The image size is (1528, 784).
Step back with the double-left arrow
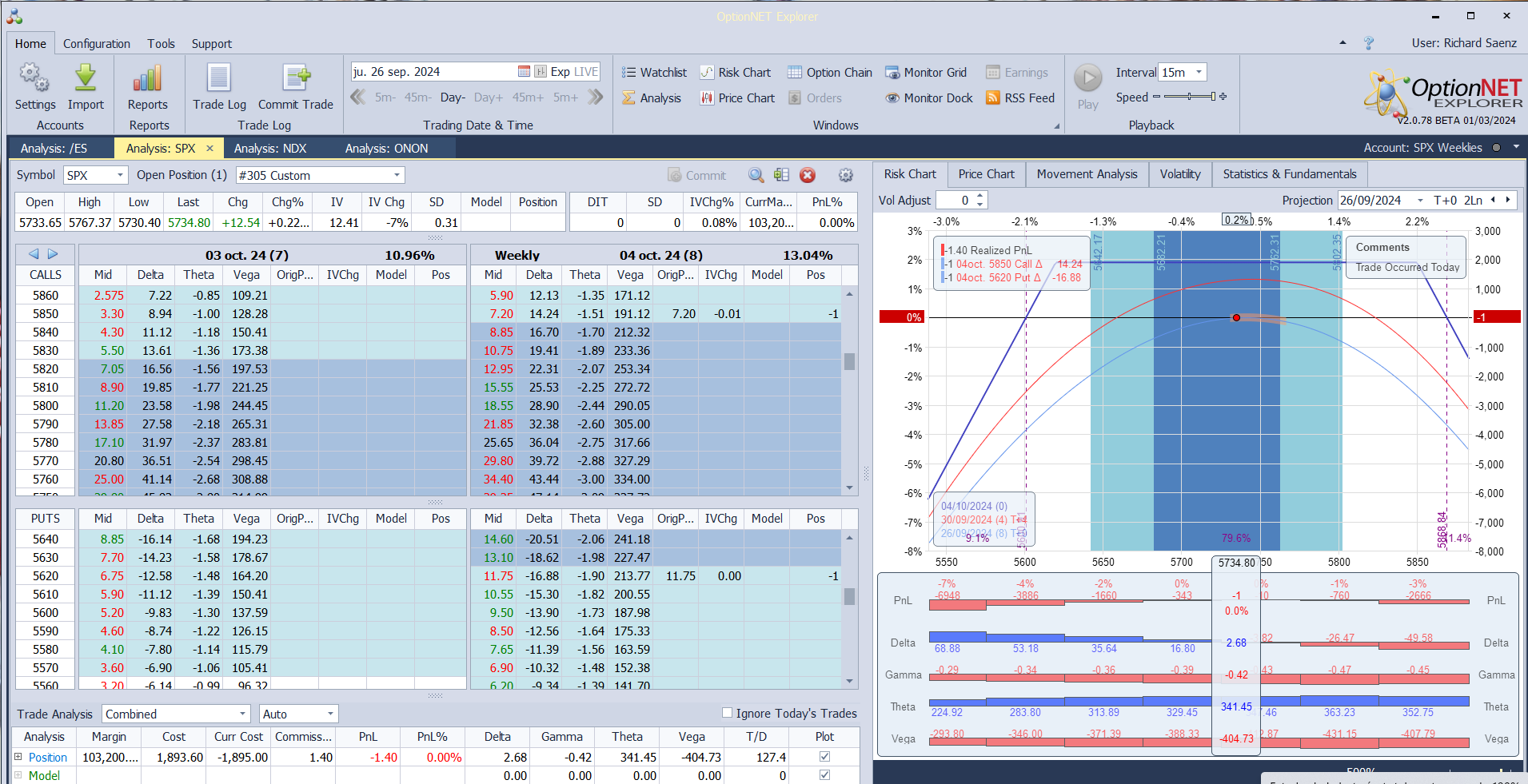coord(358,97)
